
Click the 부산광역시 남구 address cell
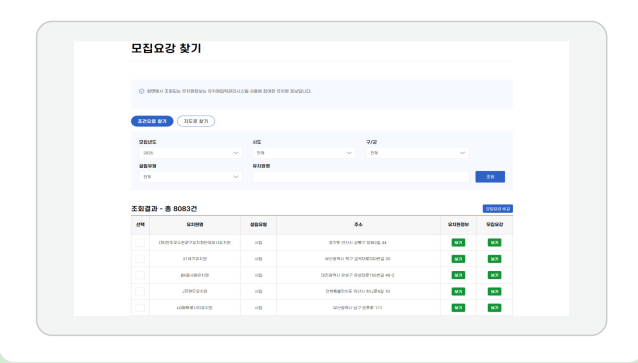(358, 308)
